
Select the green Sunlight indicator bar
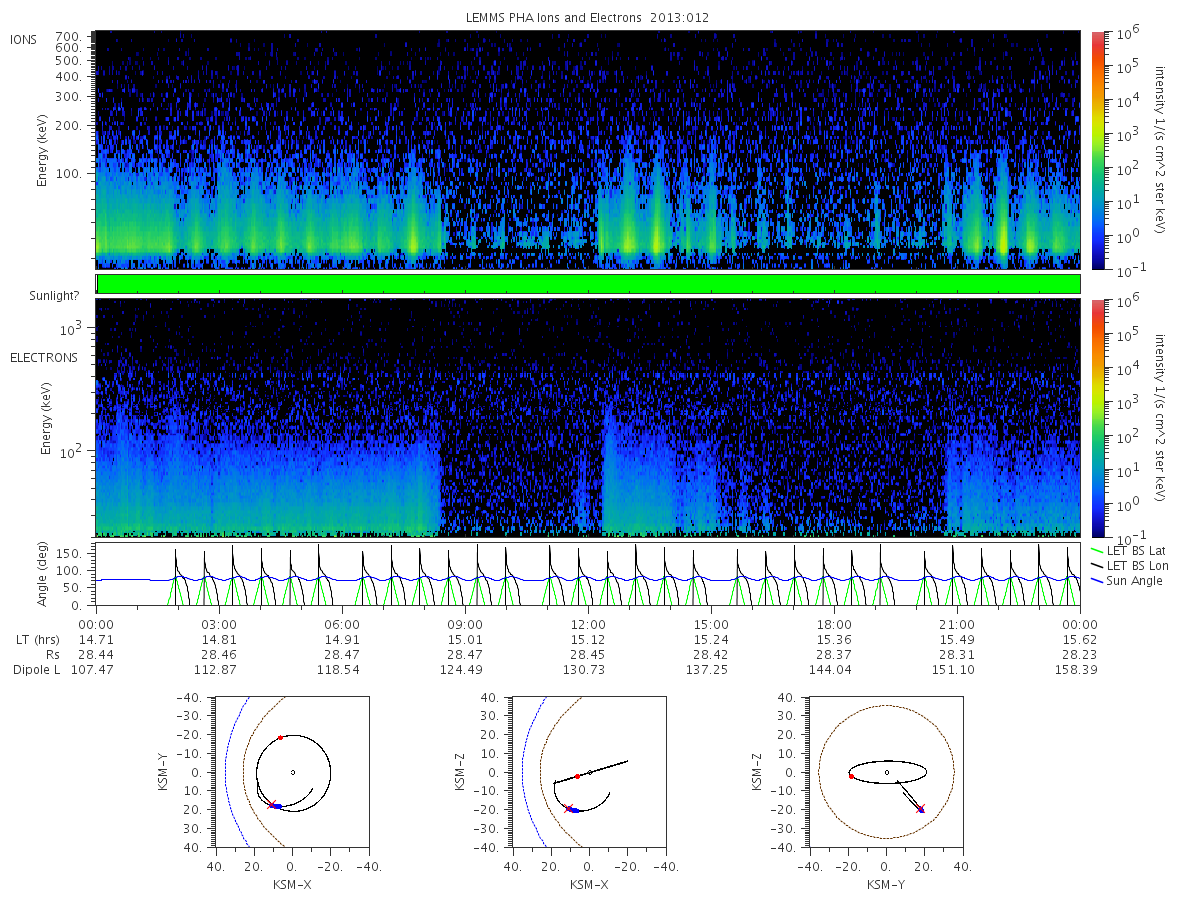coord(588,284)
